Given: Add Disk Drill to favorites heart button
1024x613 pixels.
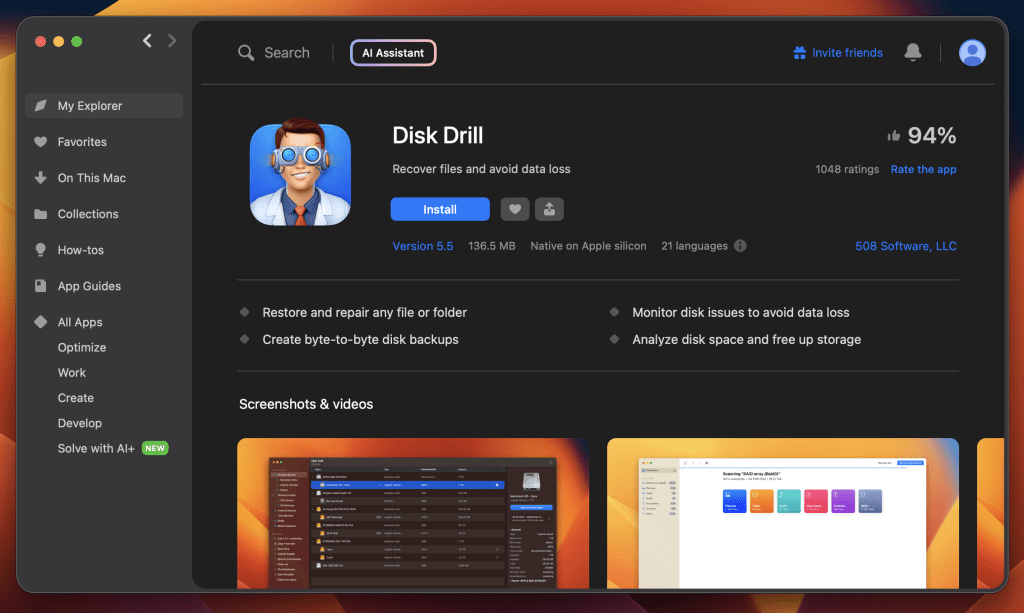Looking at the screenshot, I should (515, 209).
